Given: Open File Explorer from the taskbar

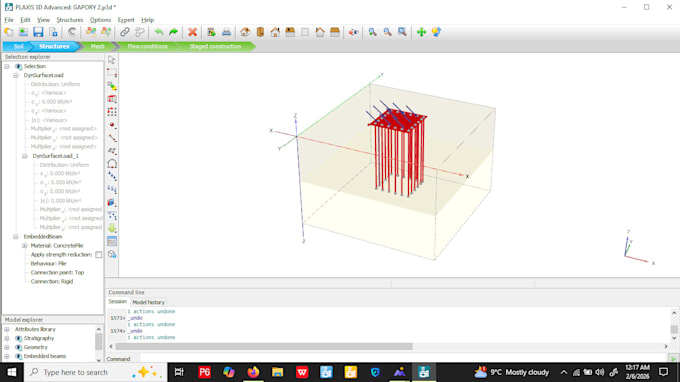Looking at the screenshot, I should pyautogui.click(x=277, y=372).
